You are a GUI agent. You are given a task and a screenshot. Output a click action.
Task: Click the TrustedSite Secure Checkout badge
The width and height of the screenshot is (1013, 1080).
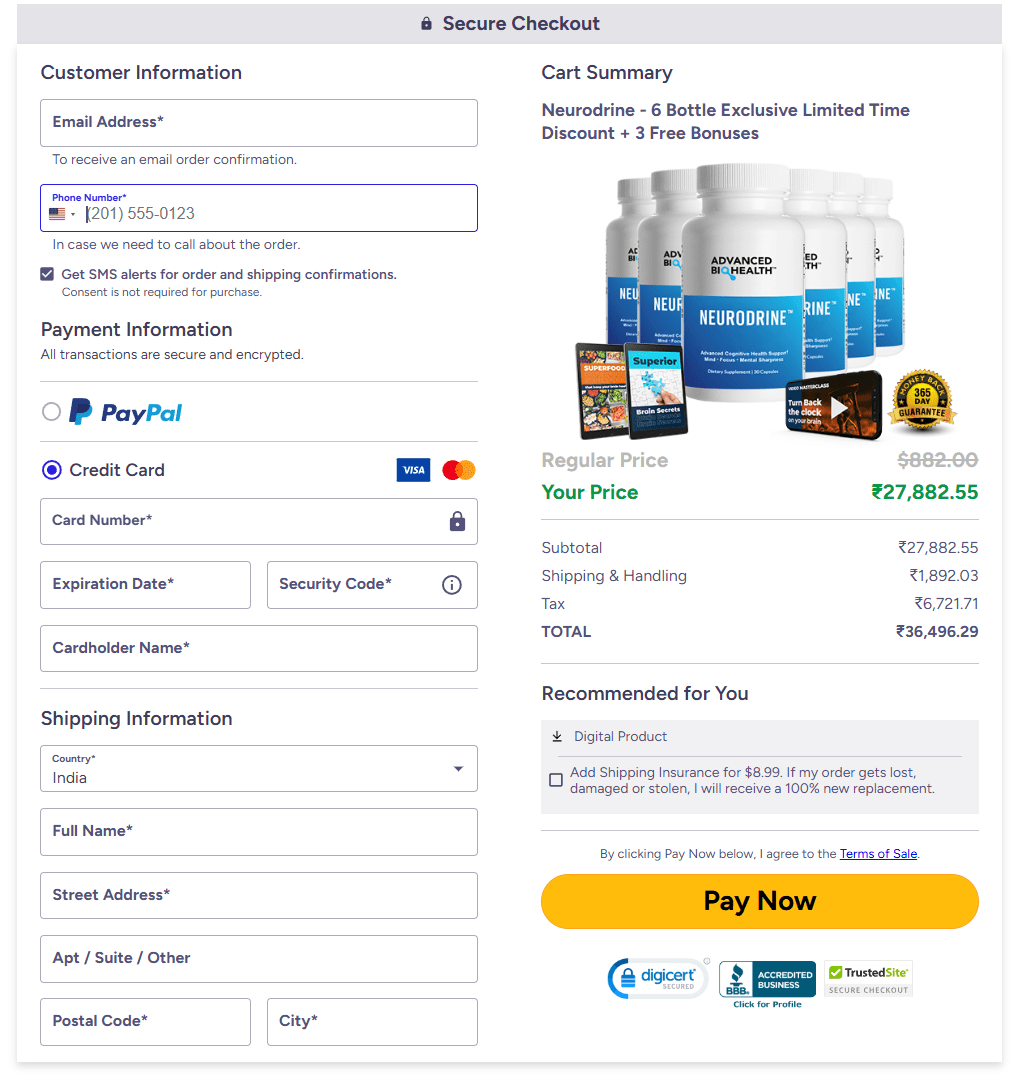pos(868,978)
